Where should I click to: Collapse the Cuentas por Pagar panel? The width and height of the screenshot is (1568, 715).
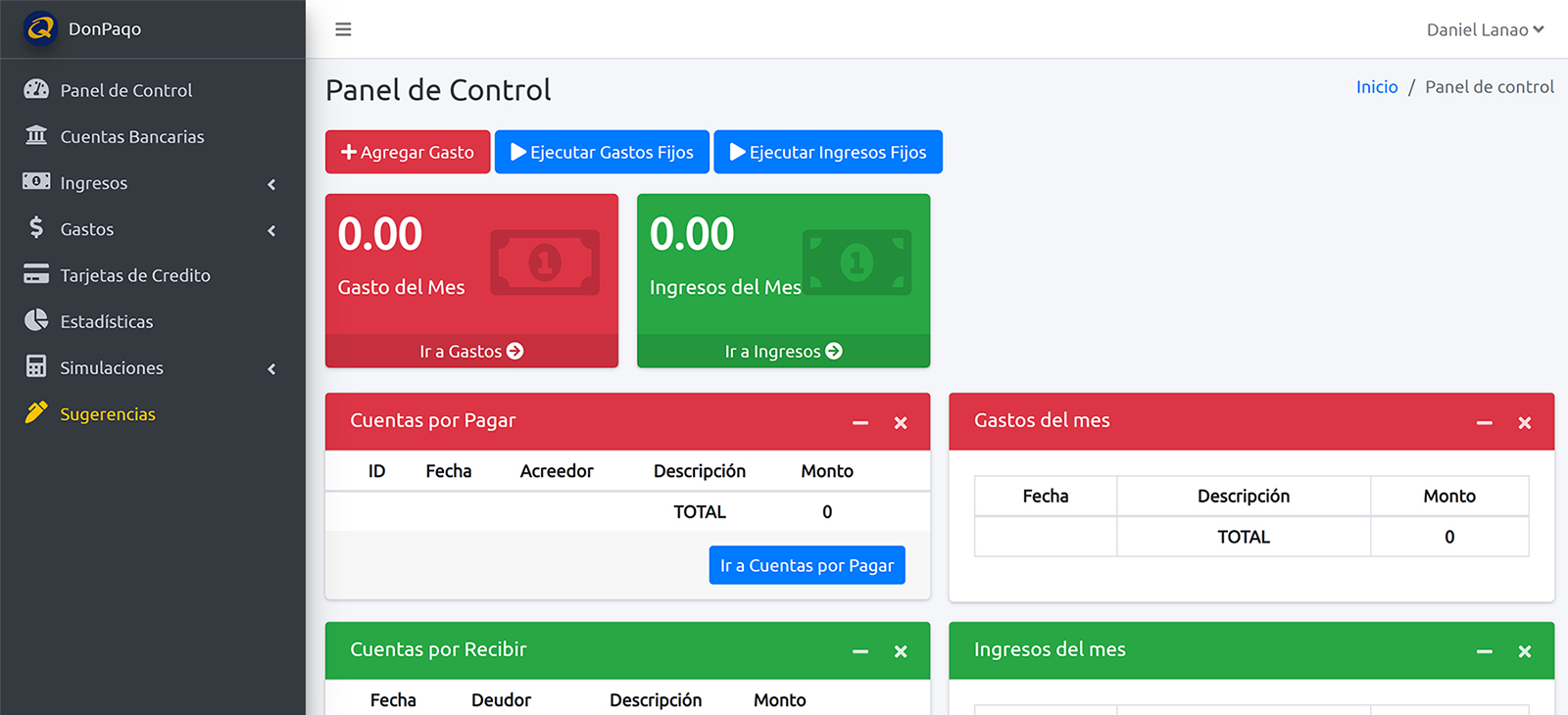coord(860,423)
